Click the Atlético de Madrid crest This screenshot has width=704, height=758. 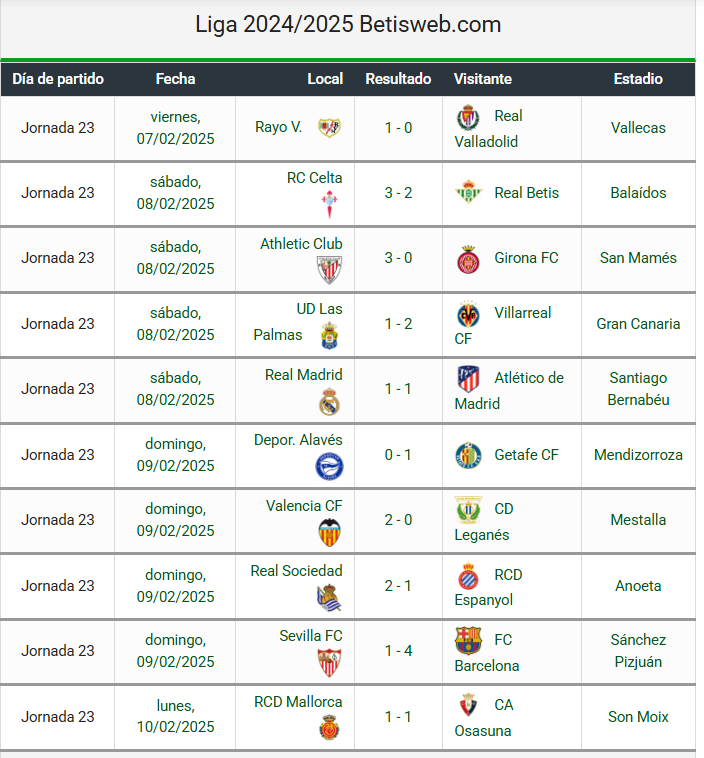468,378
